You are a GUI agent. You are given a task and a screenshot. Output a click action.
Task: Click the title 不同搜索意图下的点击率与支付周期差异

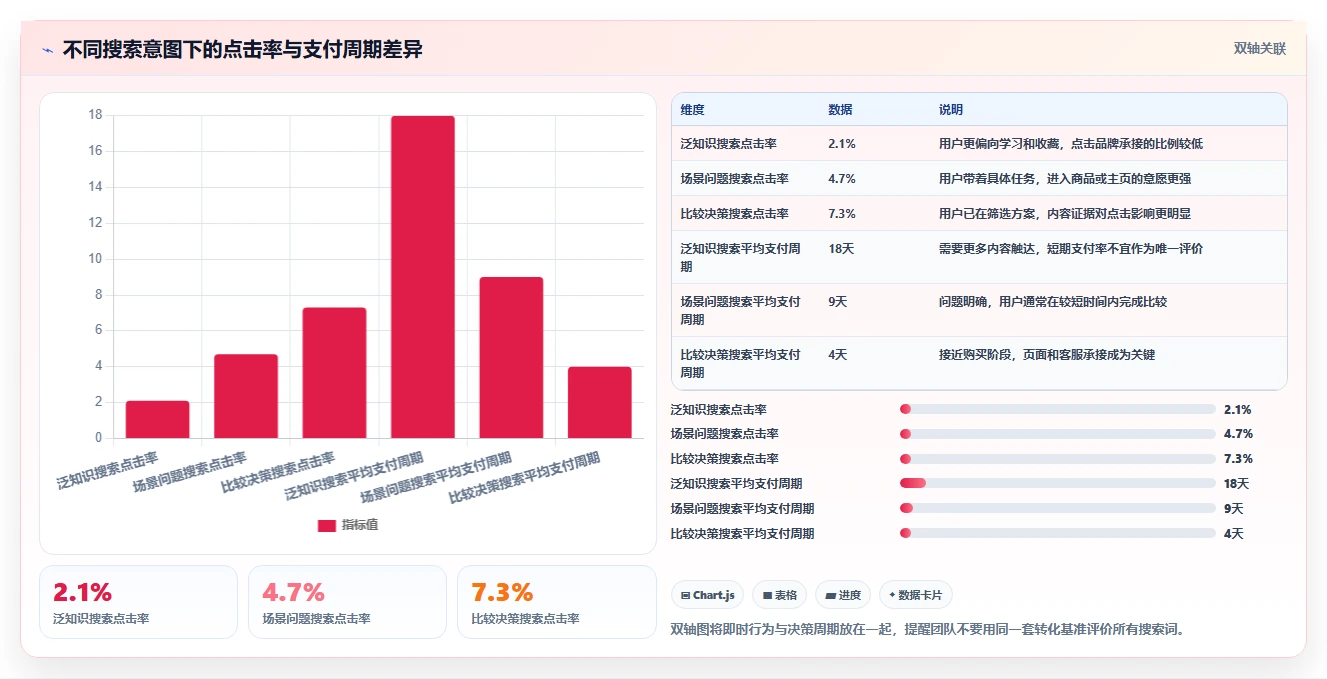point(243,50)
